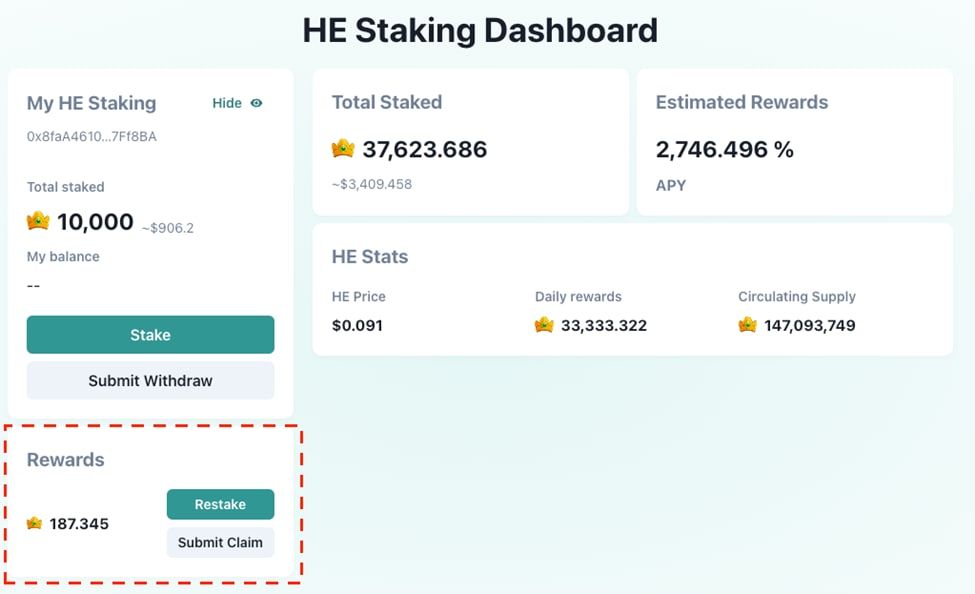The width and height of the screenshot is (975, 594).
Task: Click the crown icon next to 37,623.686
Action: click(343, 149)
